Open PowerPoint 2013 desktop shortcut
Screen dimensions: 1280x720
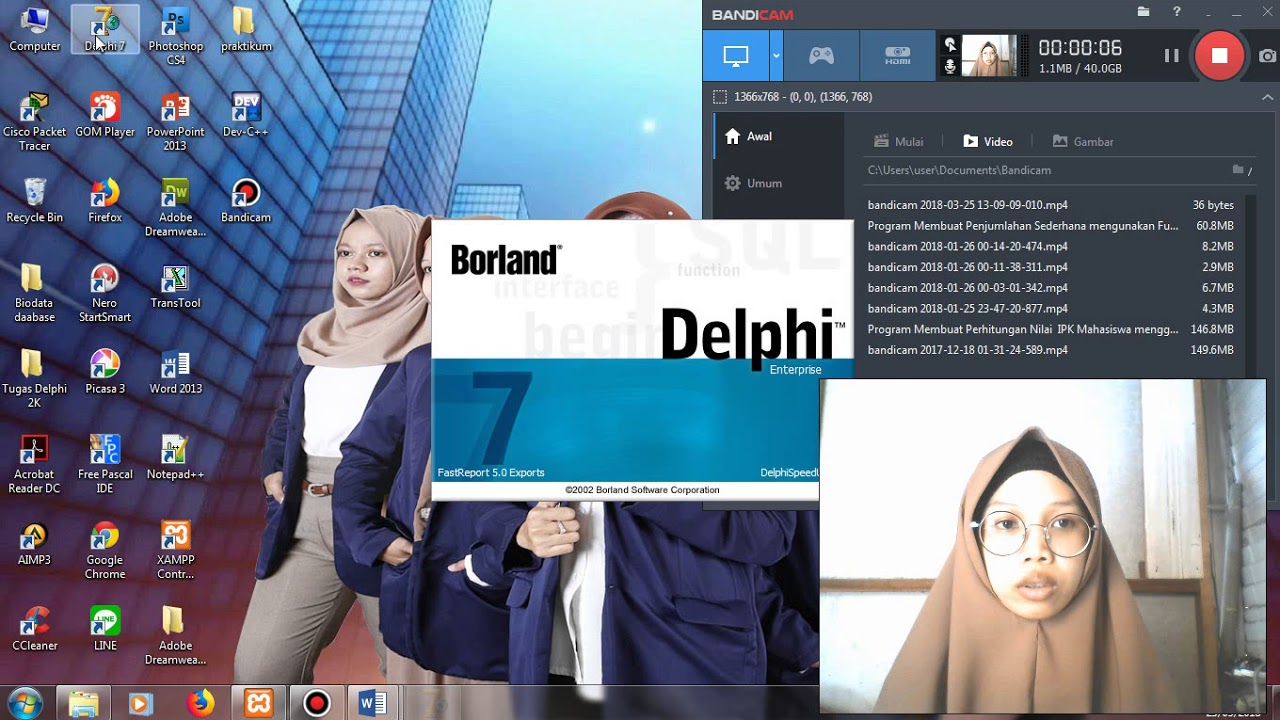click(x=175, y=122)
